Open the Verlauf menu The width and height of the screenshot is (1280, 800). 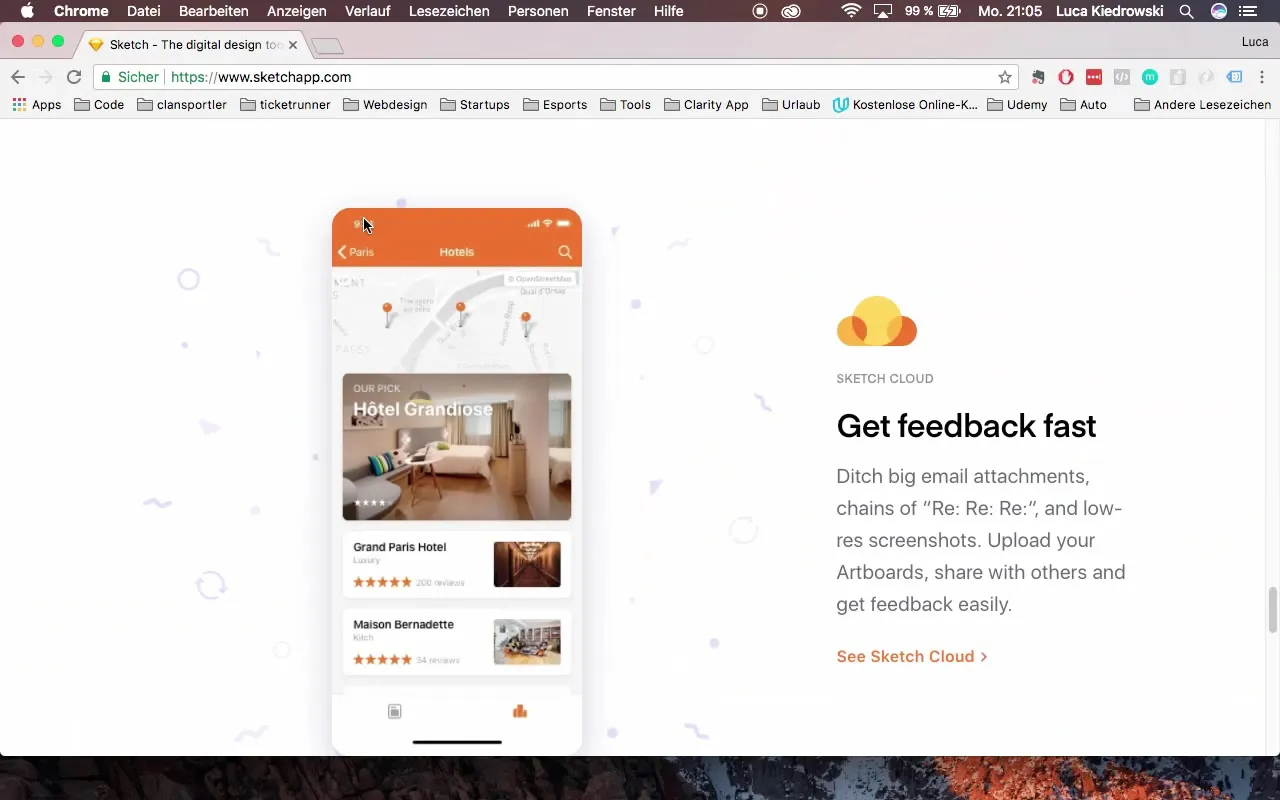(368, 11)
